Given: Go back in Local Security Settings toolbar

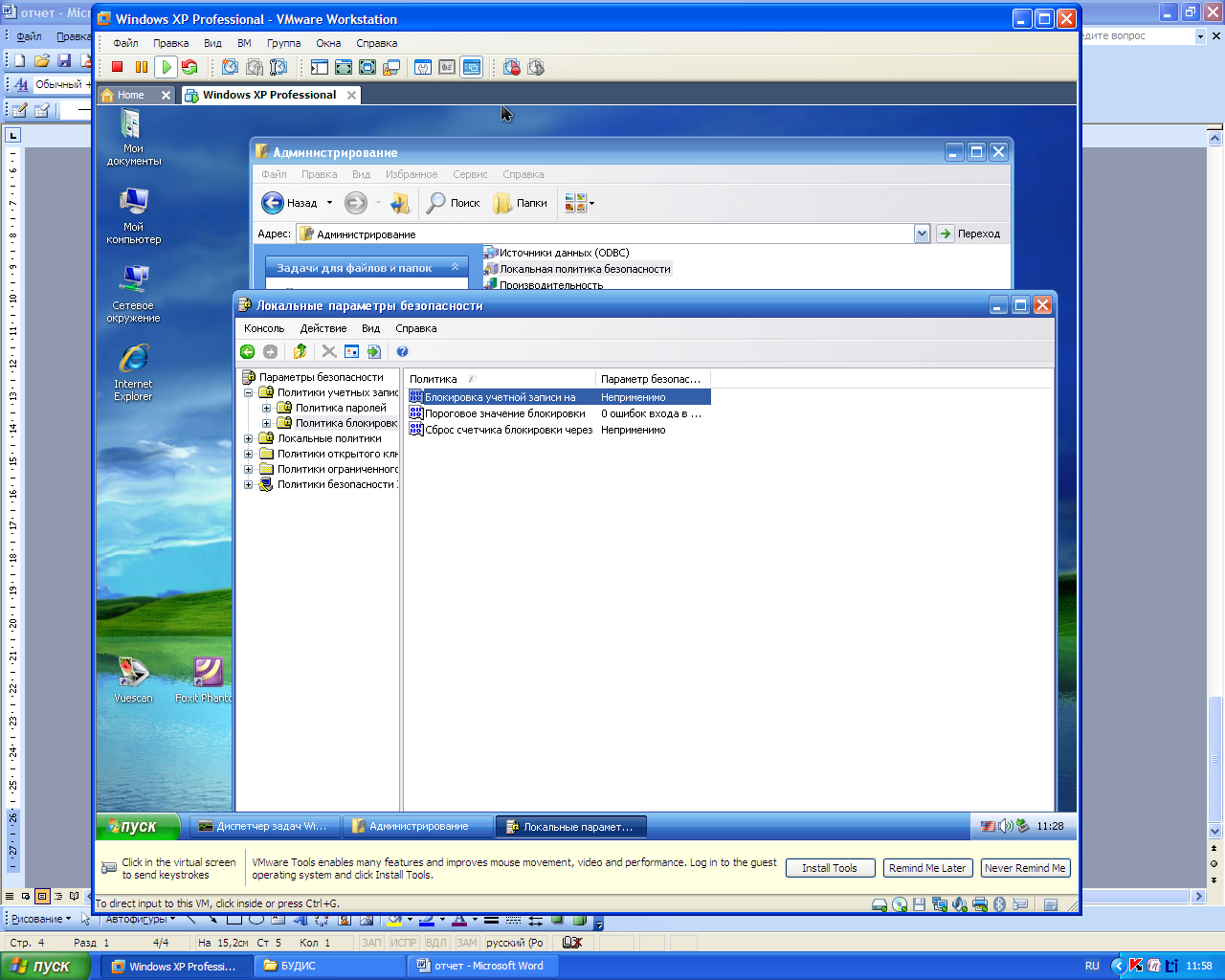Looking at the screenshot, I should (248, 351).
